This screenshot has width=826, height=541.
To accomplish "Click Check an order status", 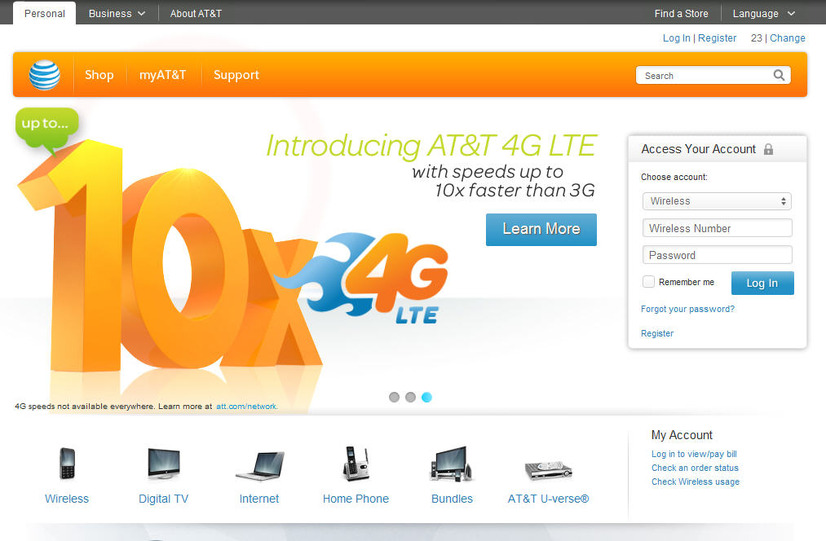I will (x=695, y=468).
